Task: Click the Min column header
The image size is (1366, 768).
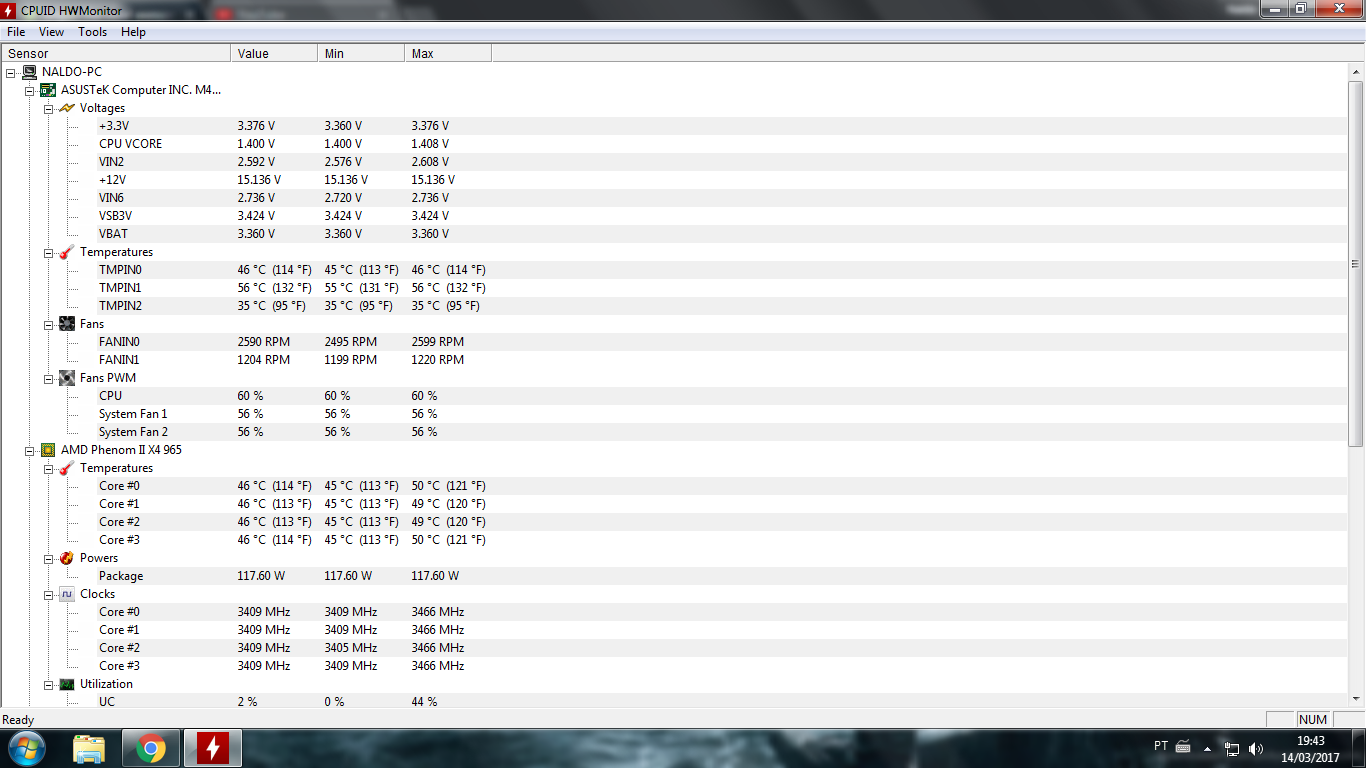Action: click(x=361, y=54)
